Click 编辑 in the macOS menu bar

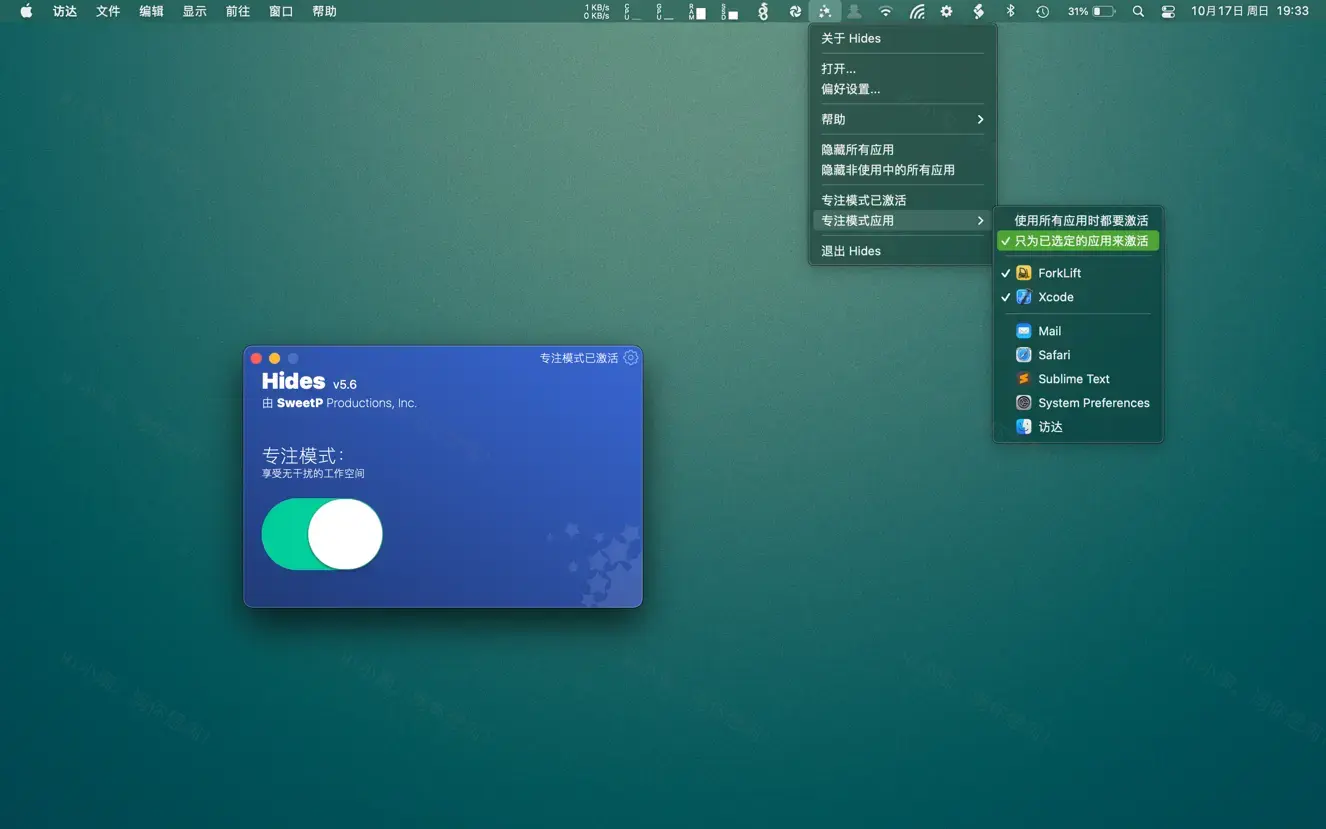tap(150, 12)
